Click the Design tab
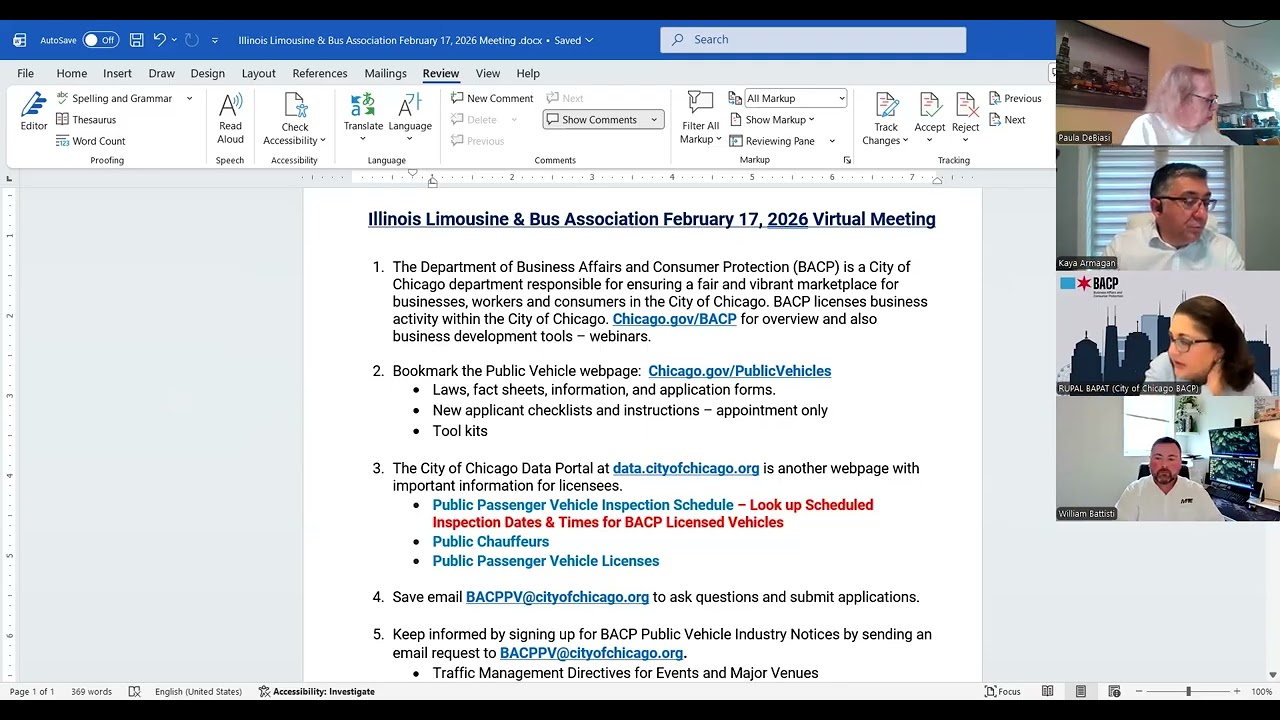The height and width of the screenshot is (720, 1280). coord(207,73)
